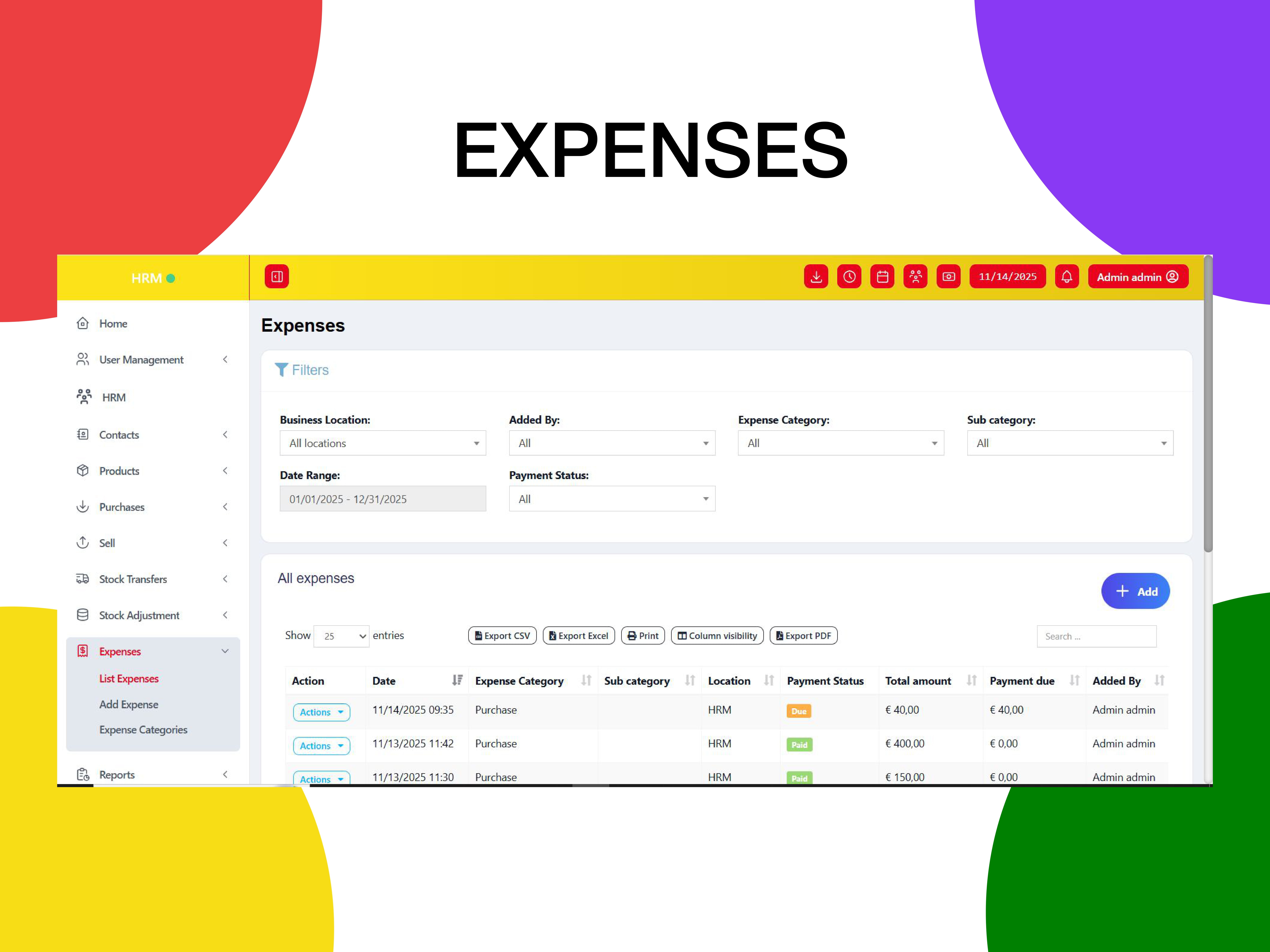The height and width of the screenshot is (952, 1270).
Task: Open the clock icon in header
Action: 849,277
